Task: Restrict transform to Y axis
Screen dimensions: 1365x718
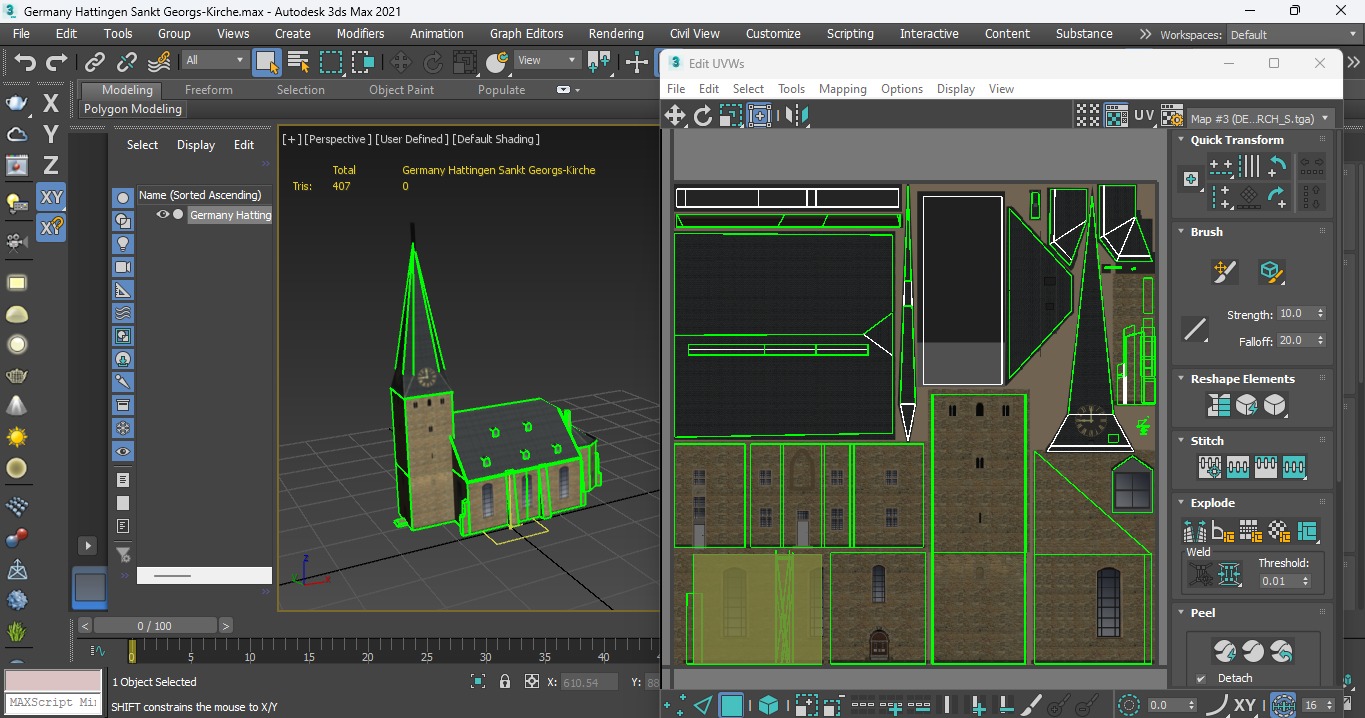Action: pyautogui.click(x=51, y=134)
